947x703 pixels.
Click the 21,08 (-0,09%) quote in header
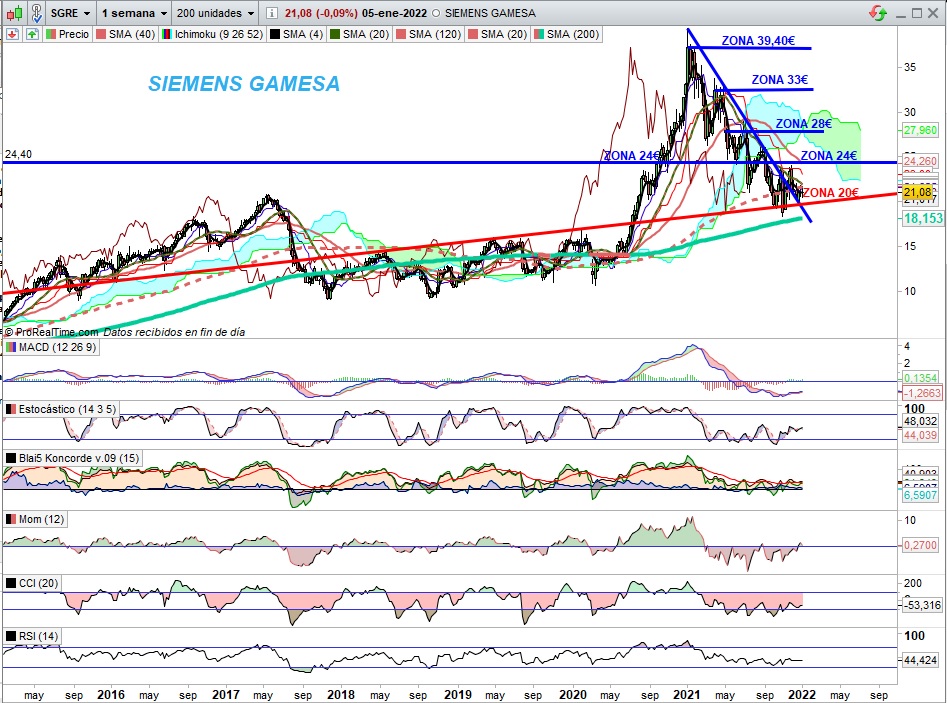tap(321, 13)
